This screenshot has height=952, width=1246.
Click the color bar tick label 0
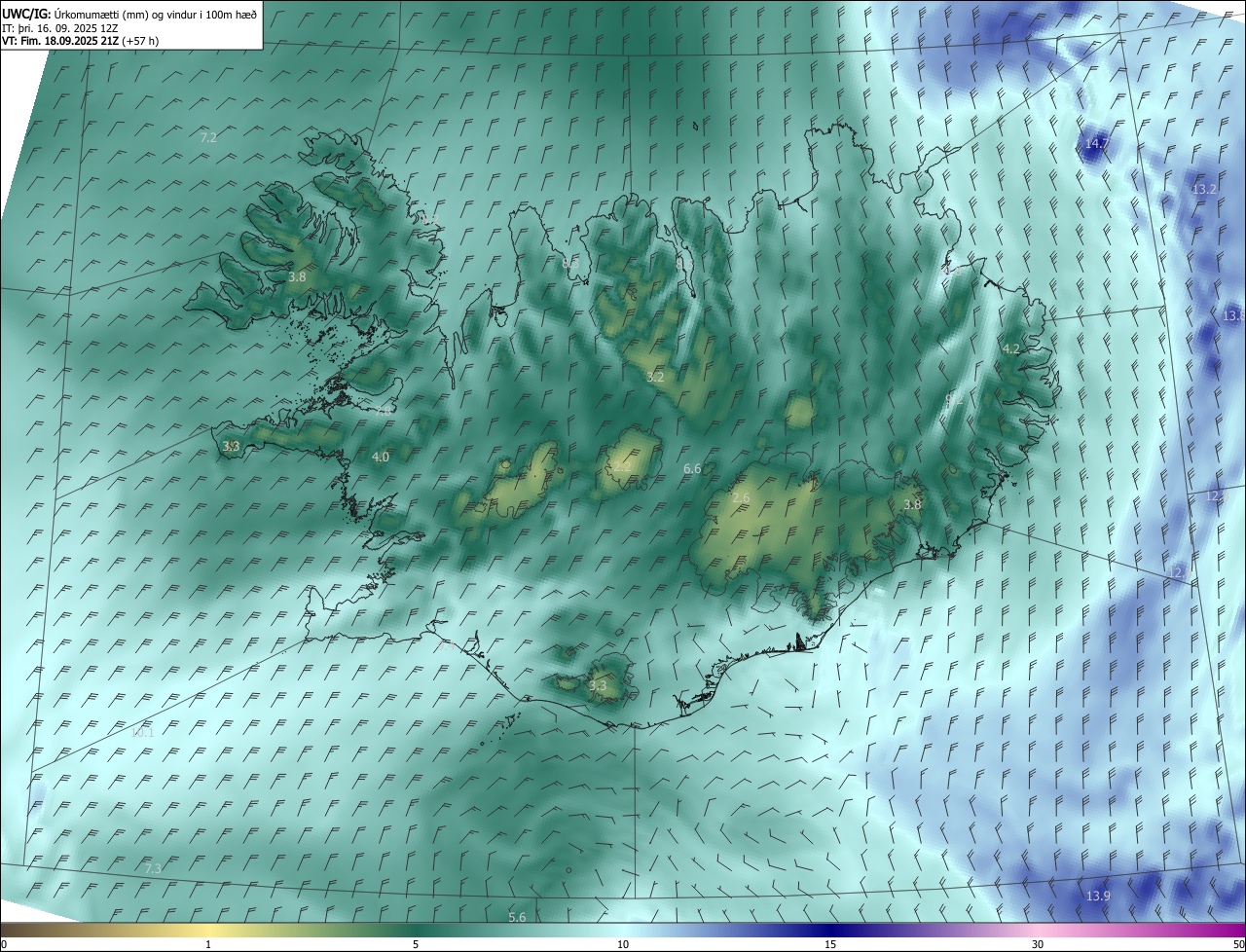(4, 944)
